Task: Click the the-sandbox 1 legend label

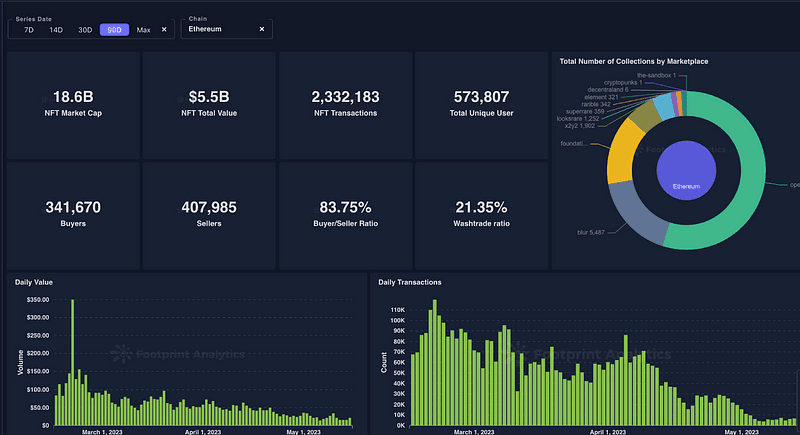Action: (x=656, y=75)
